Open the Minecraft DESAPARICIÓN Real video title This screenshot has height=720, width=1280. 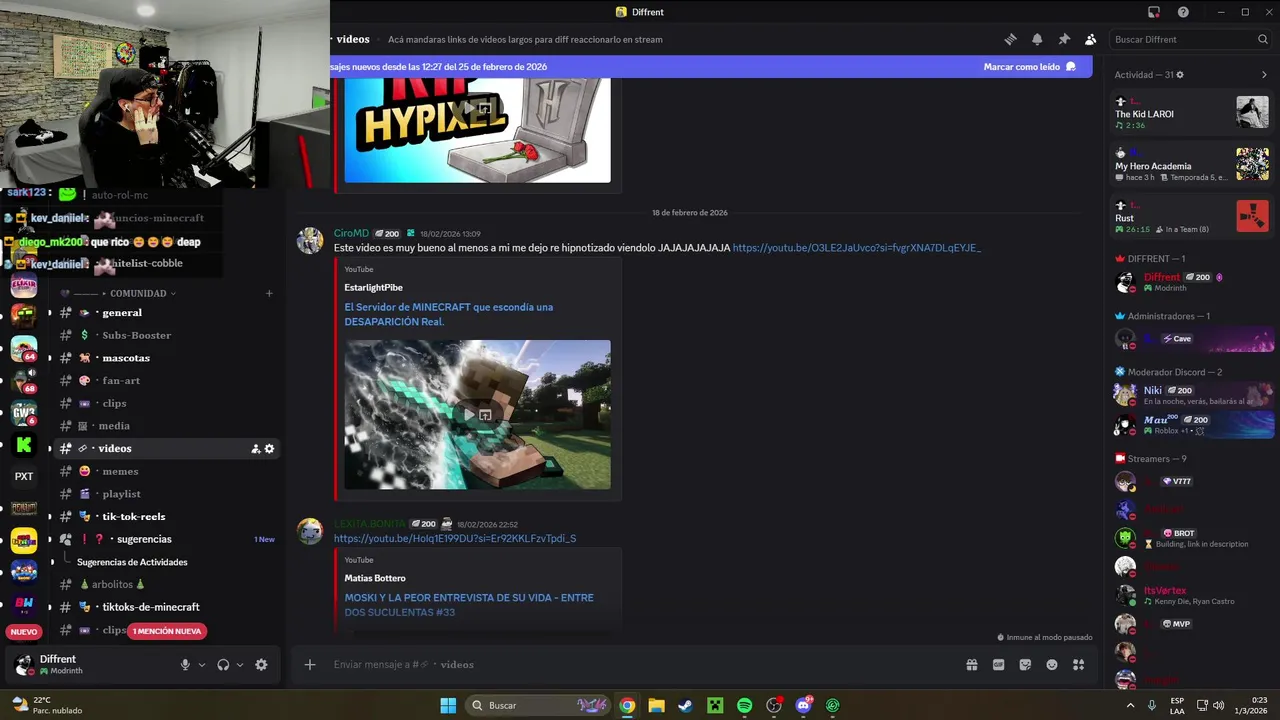coord(448,314)
